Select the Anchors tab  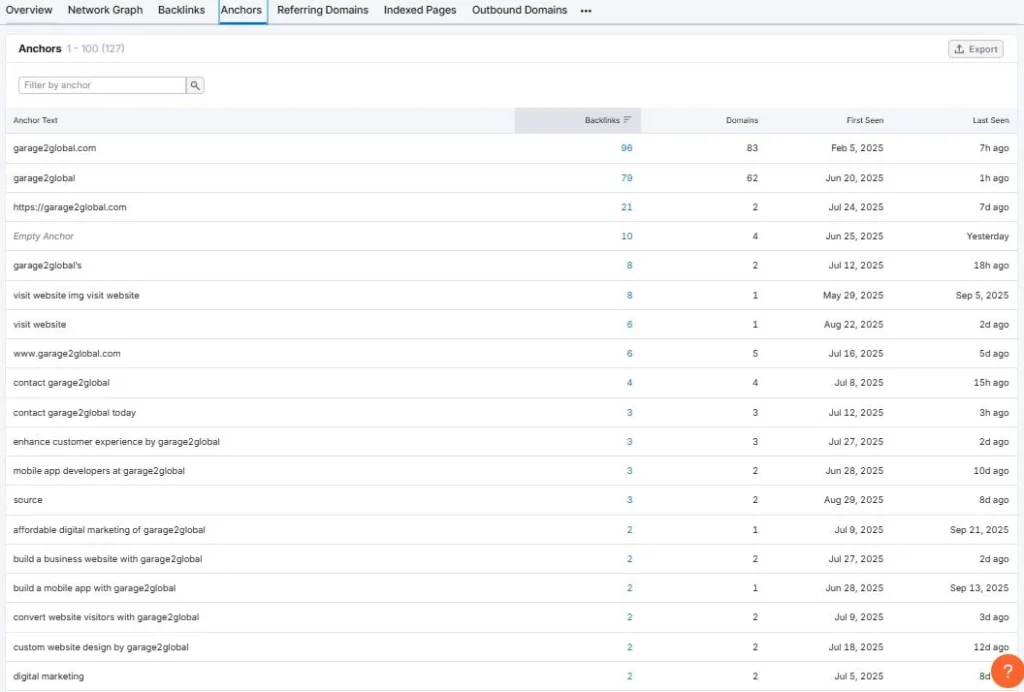click(241, 10)
